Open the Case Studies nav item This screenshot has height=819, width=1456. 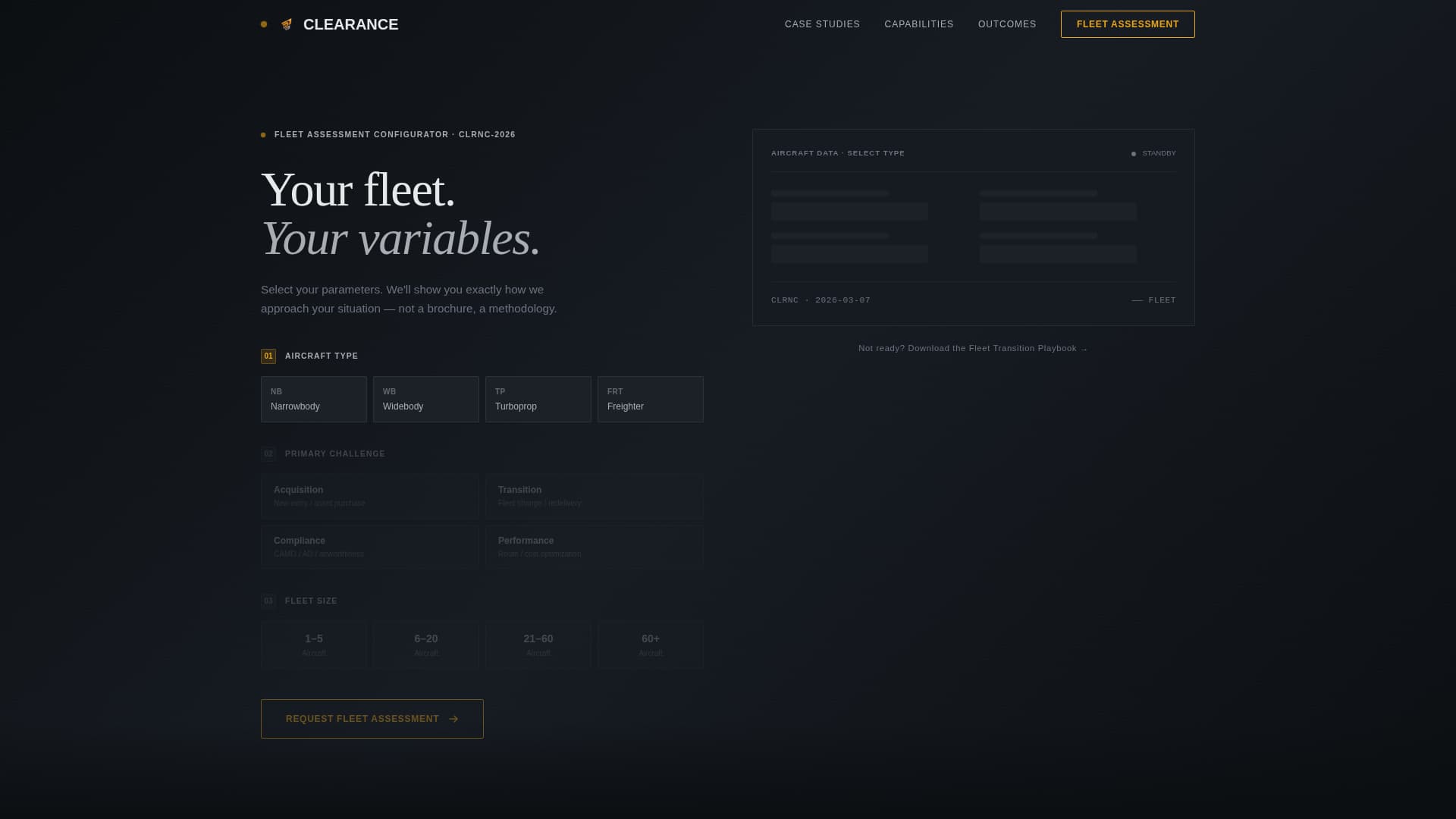point(822,24)
